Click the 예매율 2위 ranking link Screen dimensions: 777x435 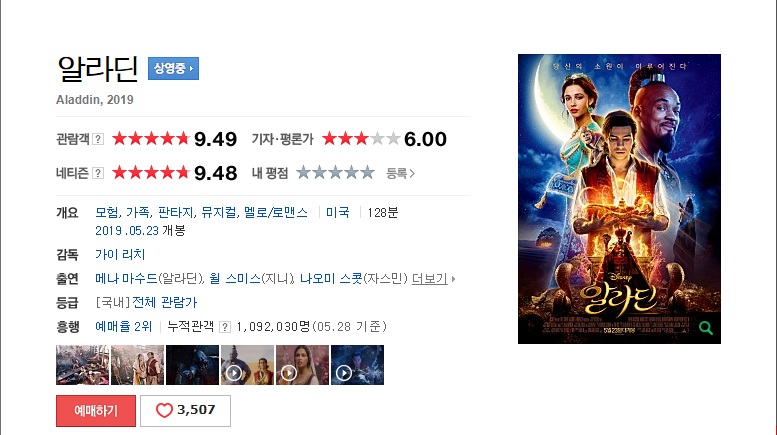point(123,326)
